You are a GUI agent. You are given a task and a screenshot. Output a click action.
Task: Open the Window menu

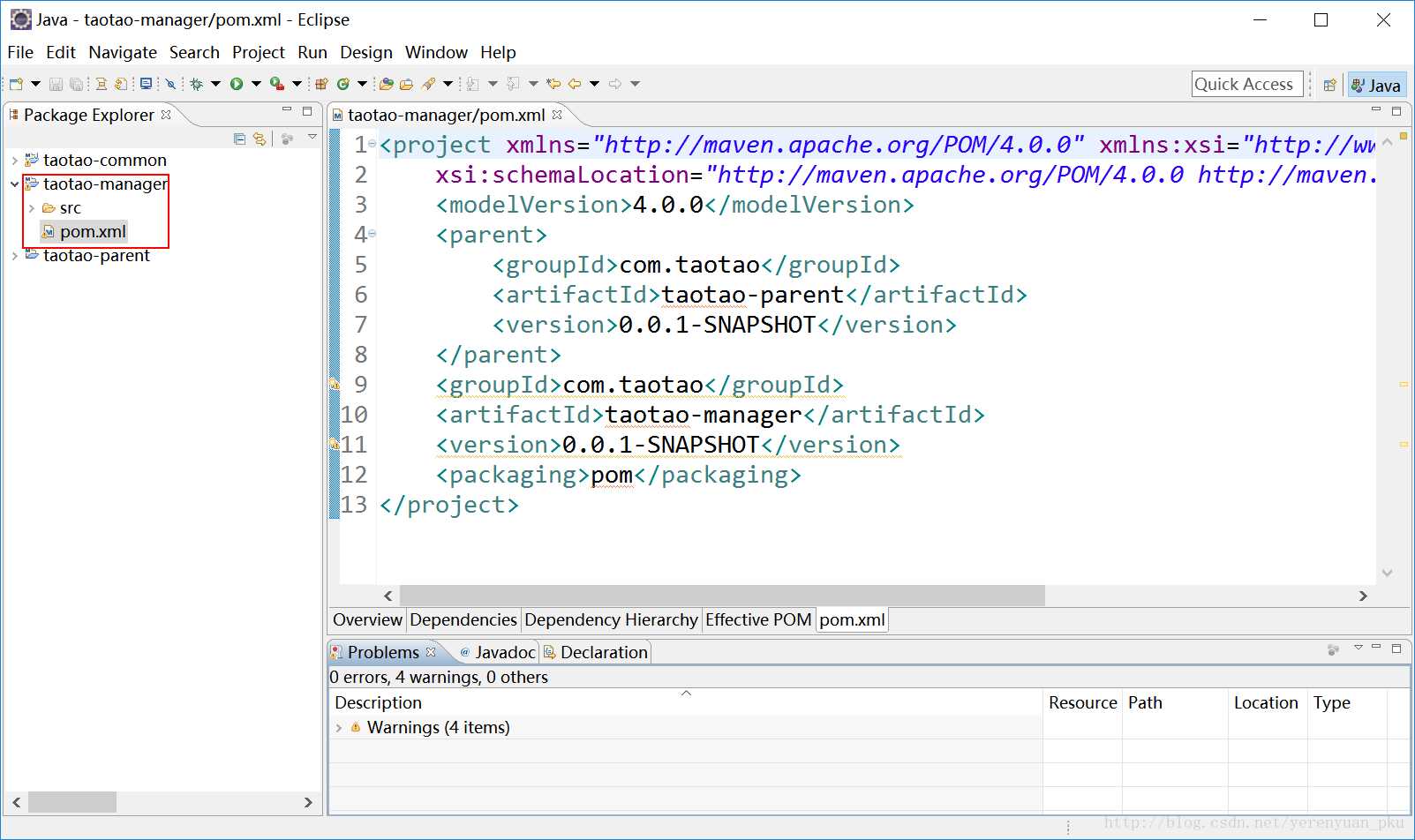click(x=436, y=52)
